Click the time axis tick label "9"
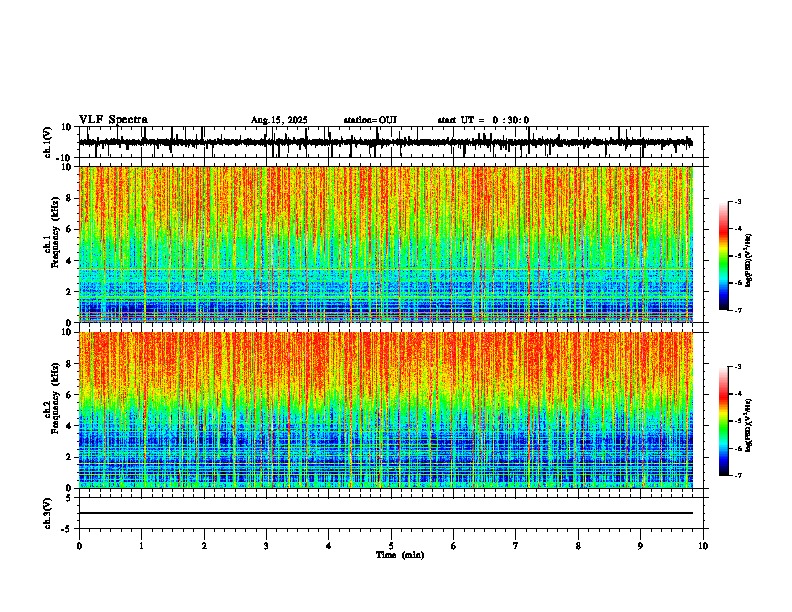This screenshot has width=792, height=612. (x=640, y=546)
